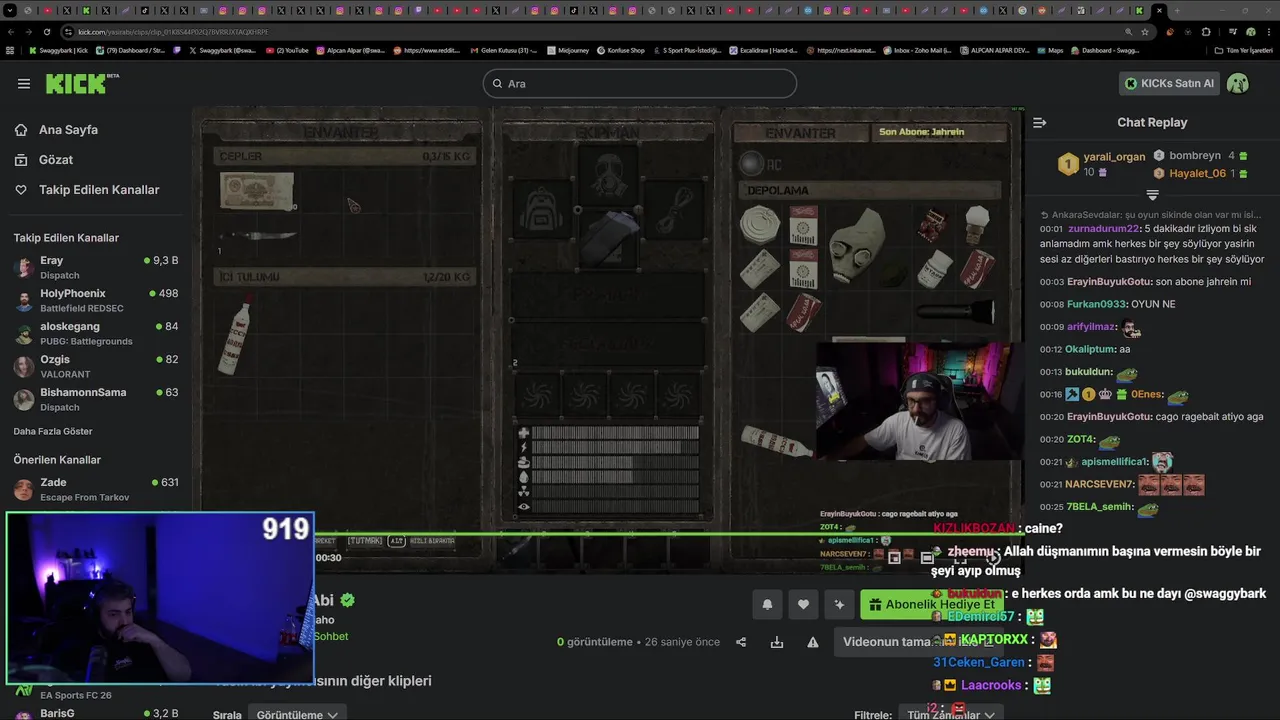Viewport: 1280px width, 720px height.
Task: Click the streamer webcam picture-in-picture overlay
Action: (160, 598)
